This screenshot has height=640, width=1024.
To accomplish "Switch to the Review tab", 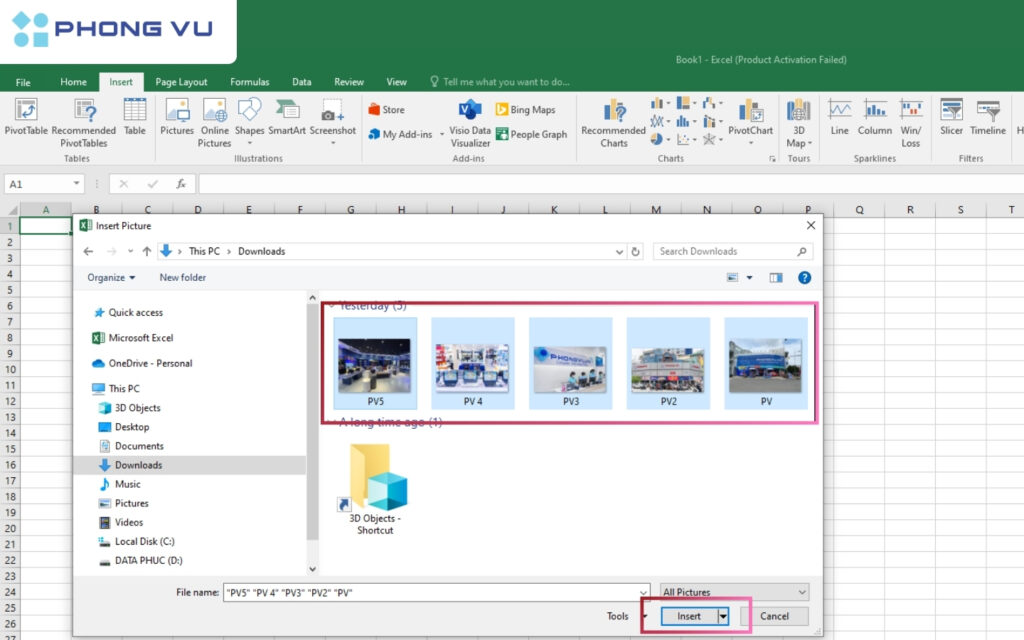I will coord(349,82).
